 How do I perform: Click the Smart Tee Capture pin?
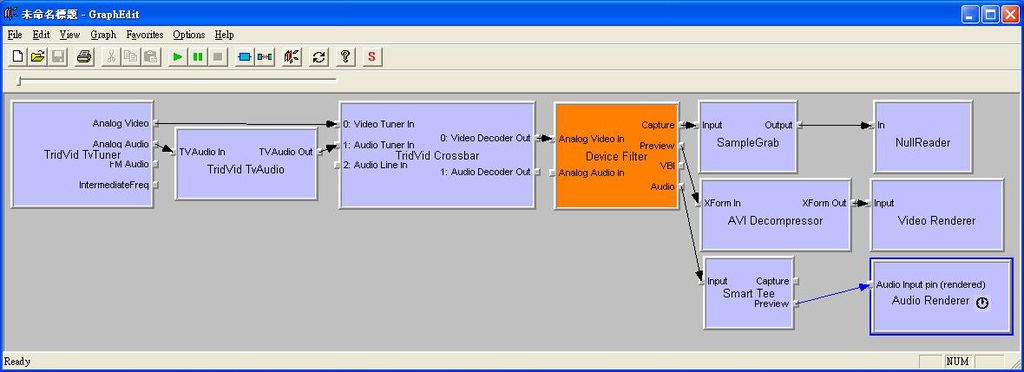[796, 281]
